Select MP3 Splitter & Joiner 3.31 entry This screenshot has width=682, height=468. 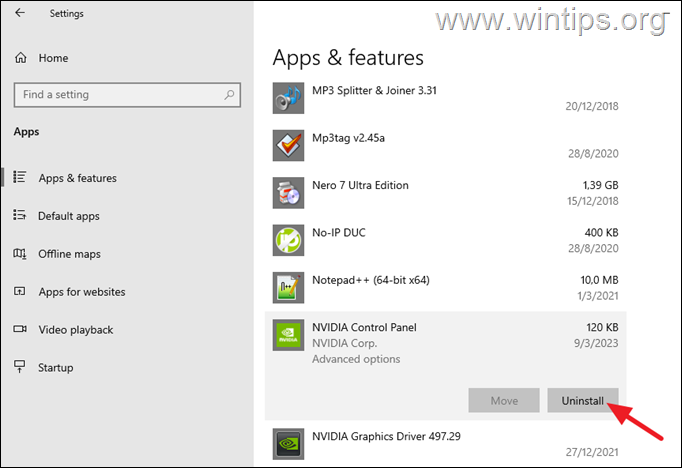pos(445,98)
